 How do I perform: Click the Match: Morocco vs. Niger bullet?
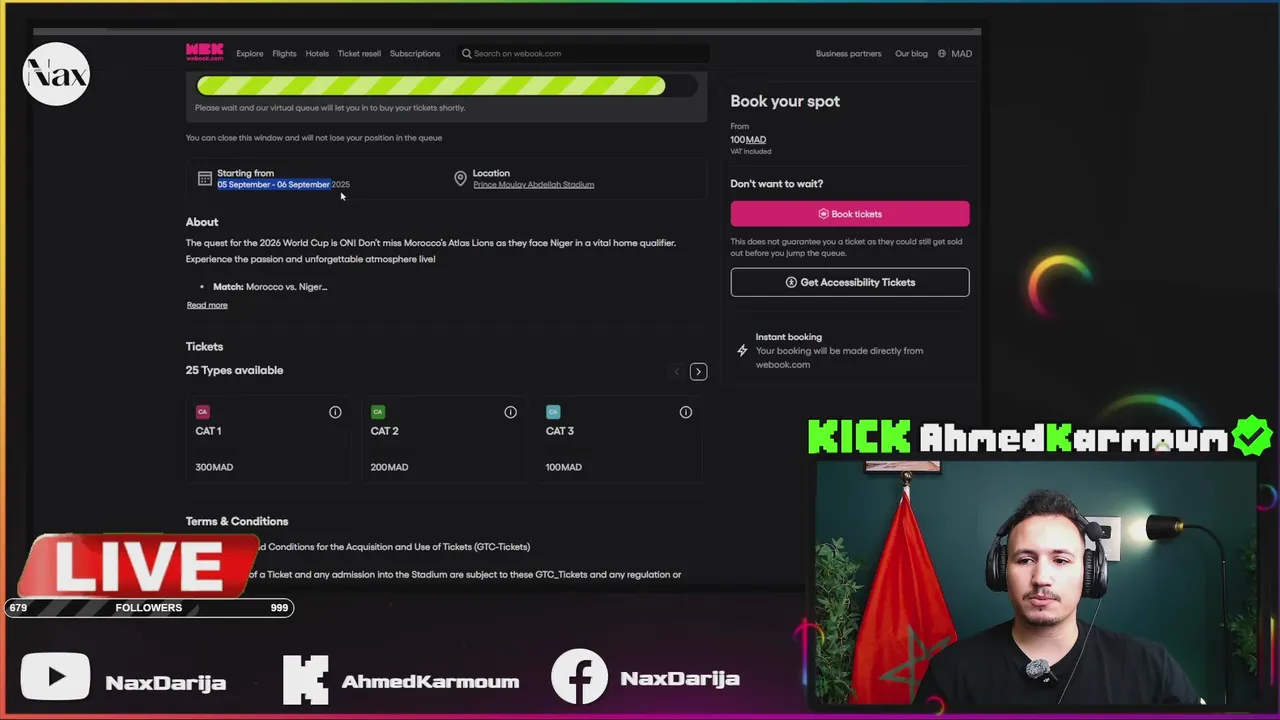[x=270, y=287]
